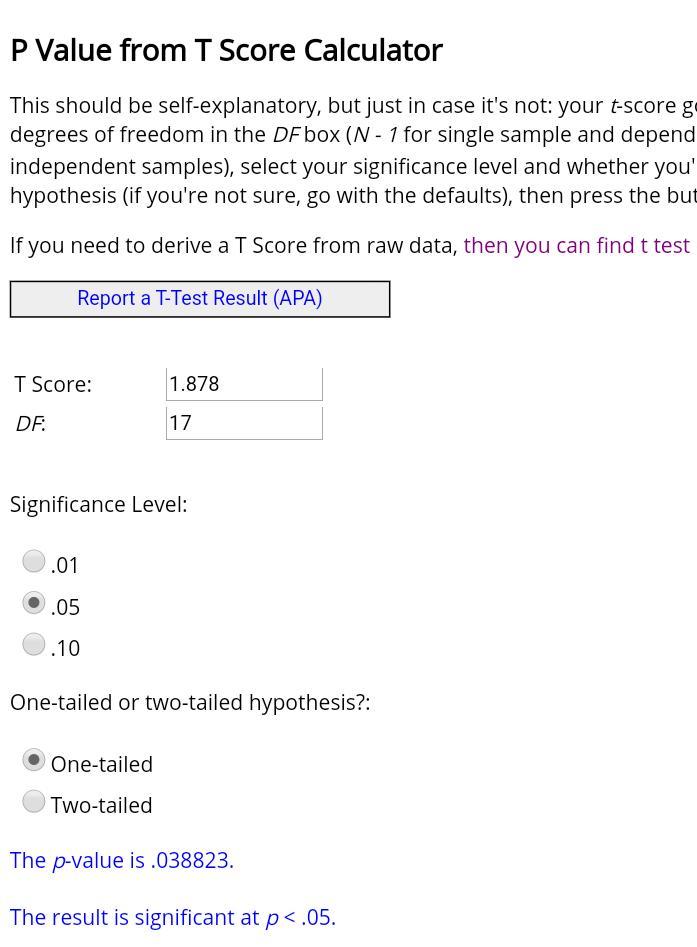Choose the .05 significance level radio button
The image size is (697, 947).
pyautogui.click(x=34, y=603)
